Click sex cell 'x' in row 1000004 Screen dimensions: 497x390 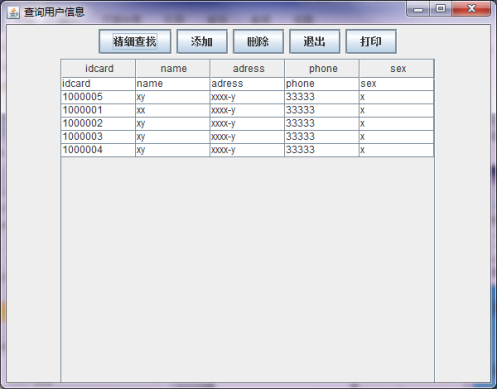pyautogui.click(x=397, y=150)
